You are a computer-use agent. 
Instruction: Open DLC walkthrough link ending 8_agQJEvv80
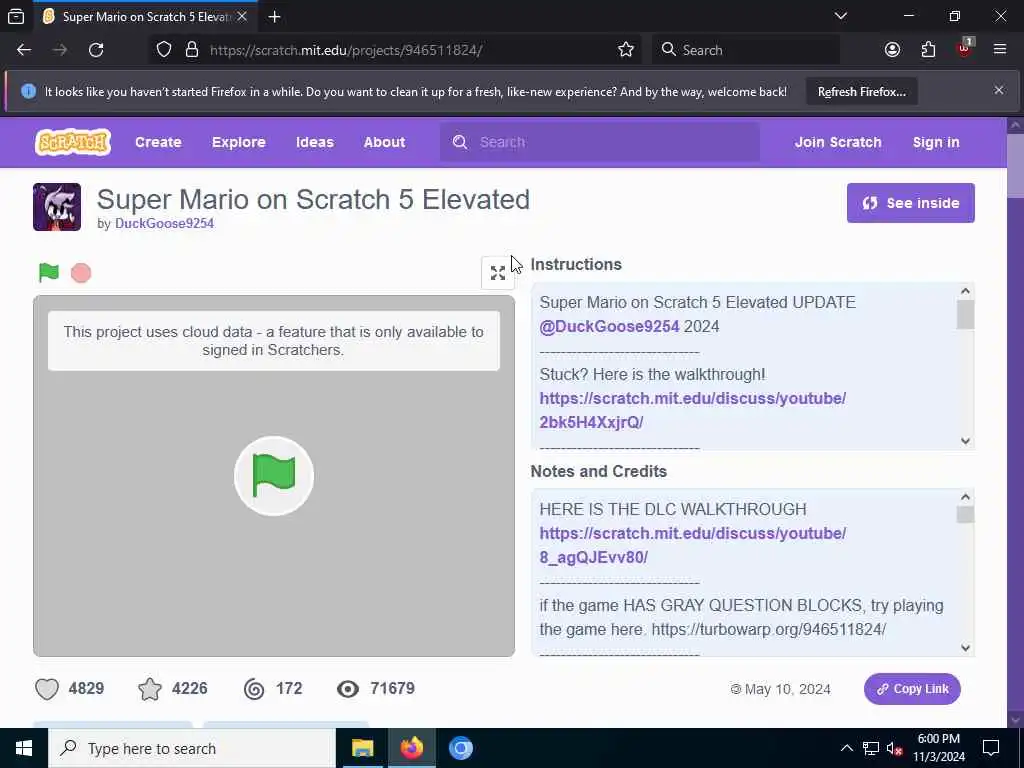click(692, 545)
